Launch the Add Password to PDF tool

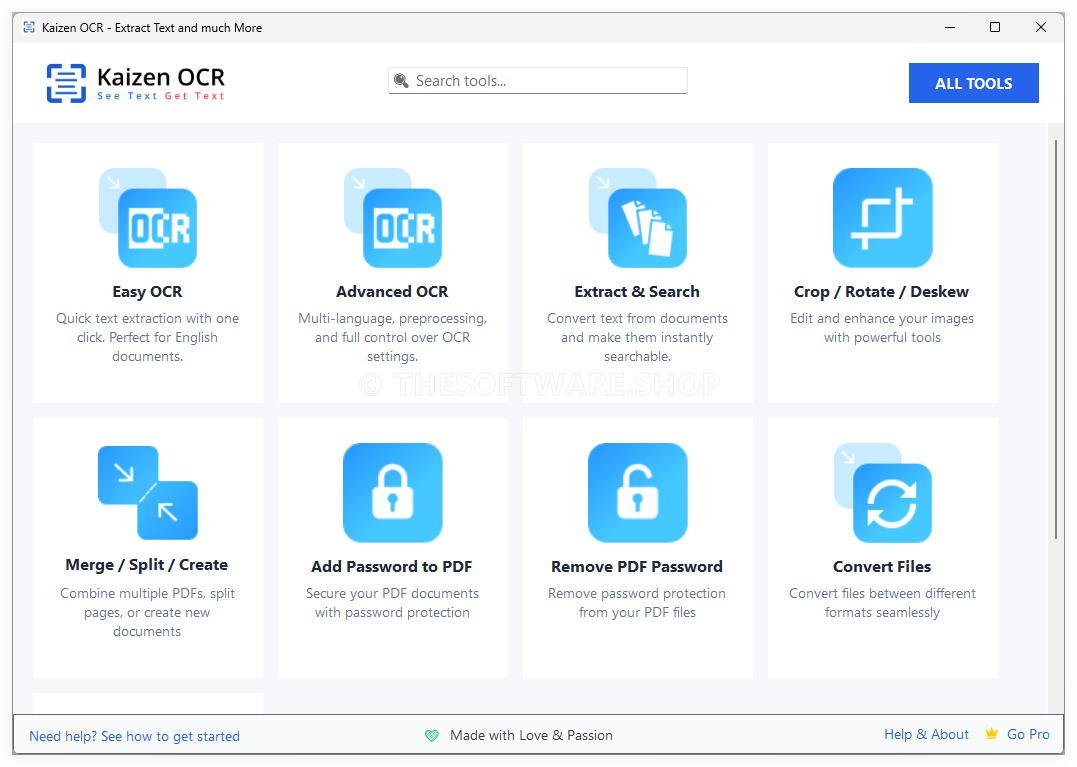point(392,547)
